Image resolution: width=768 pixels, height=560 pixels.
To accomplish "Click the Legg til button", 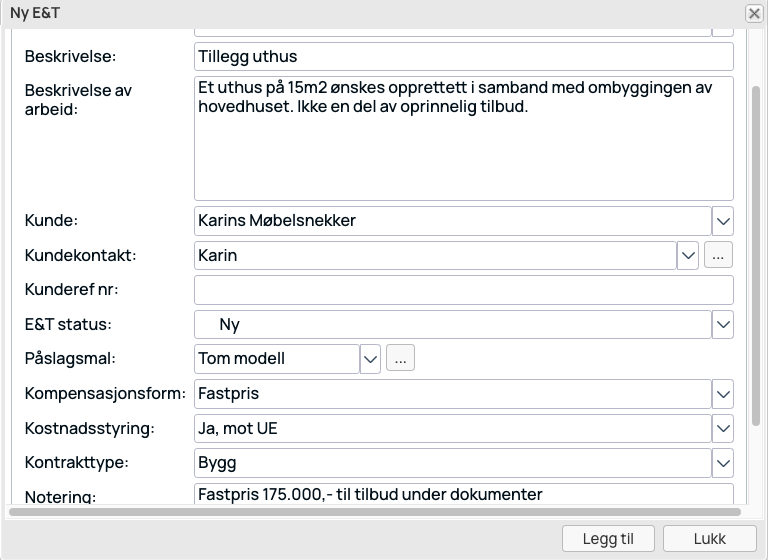I will [608, 539].
